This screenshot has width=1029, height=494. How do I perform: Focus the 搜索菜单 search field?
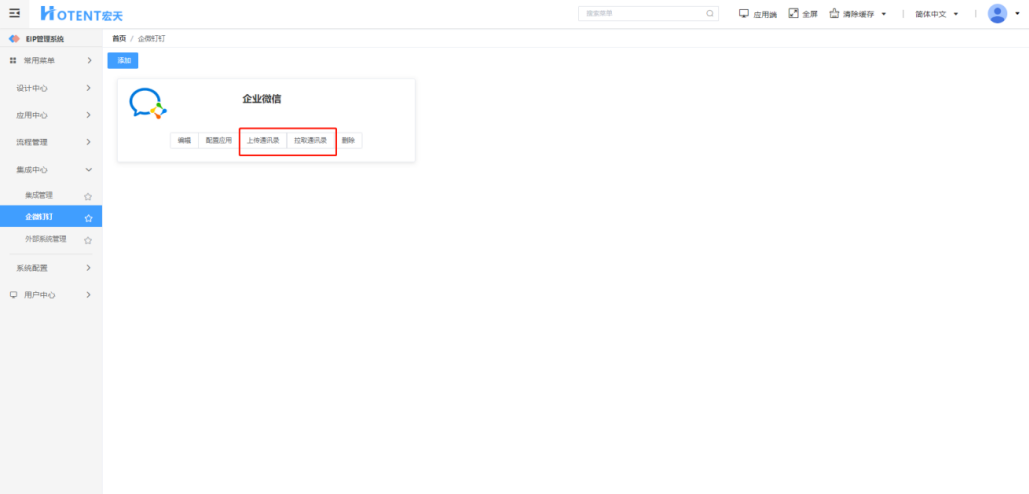pos(648,13)
